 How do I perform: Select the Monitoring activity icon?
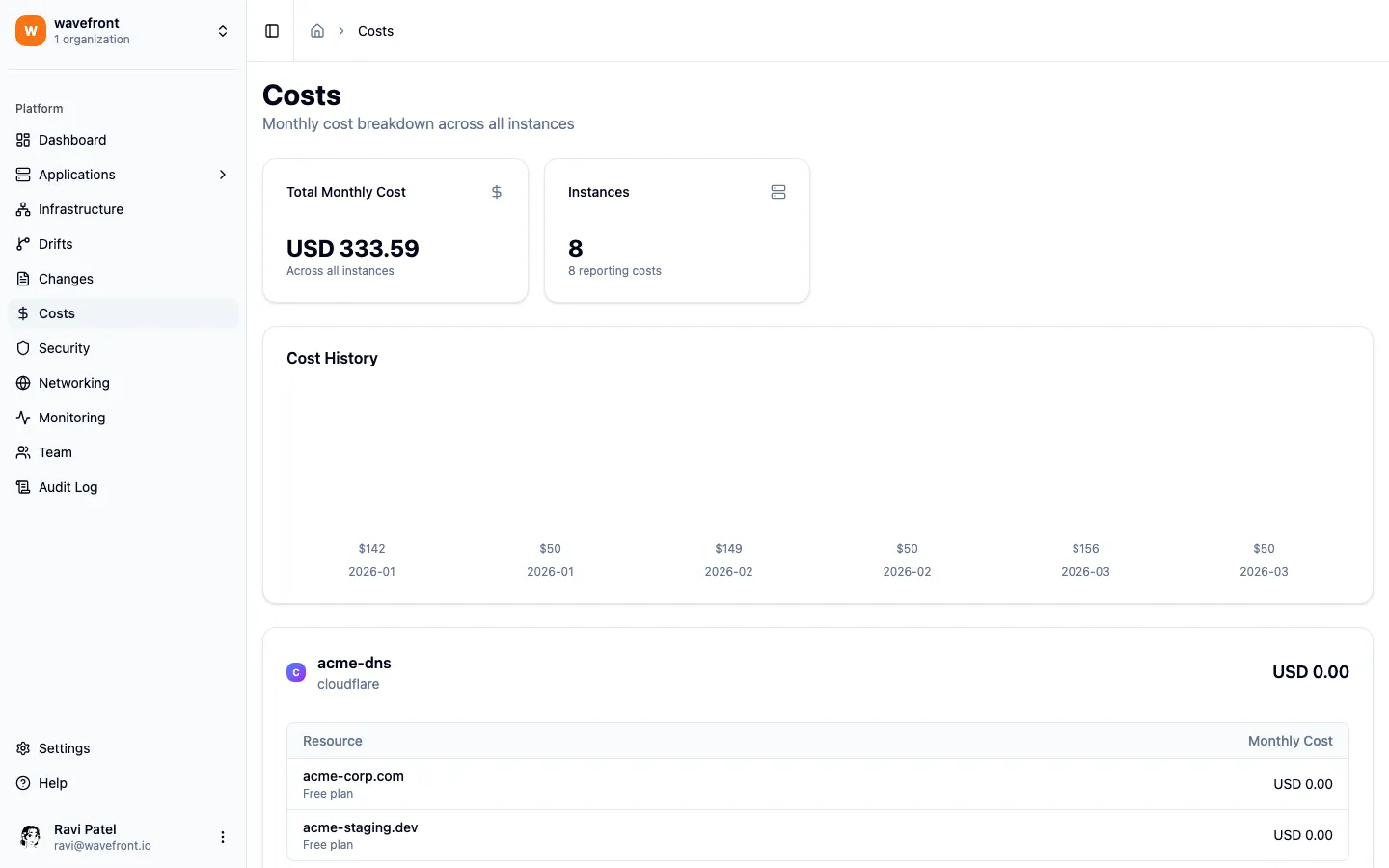coord(22,418)
